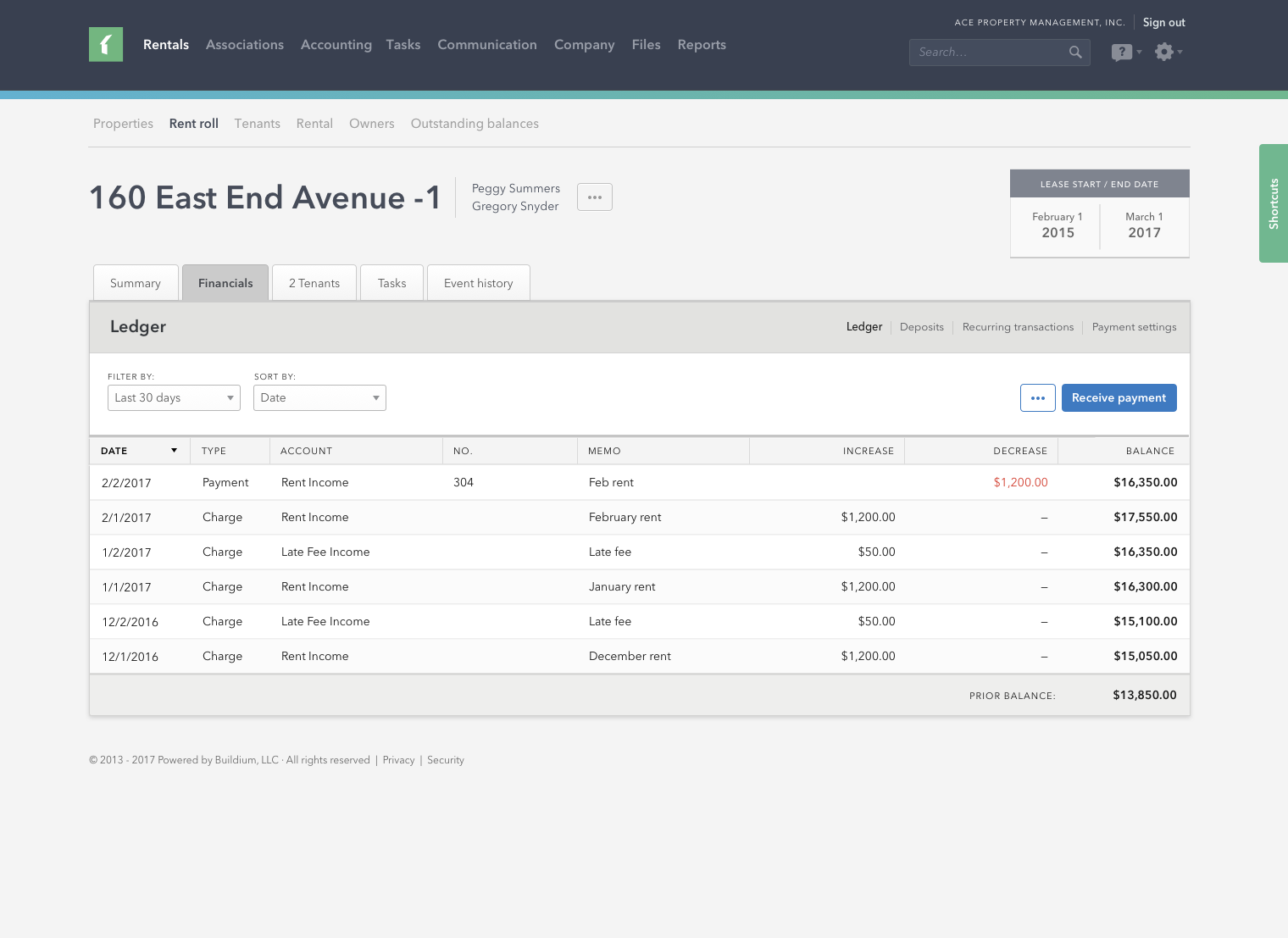Screen dimensions: 1288x938
Task: Click the Receive payment button
Action: (1119, 398)
